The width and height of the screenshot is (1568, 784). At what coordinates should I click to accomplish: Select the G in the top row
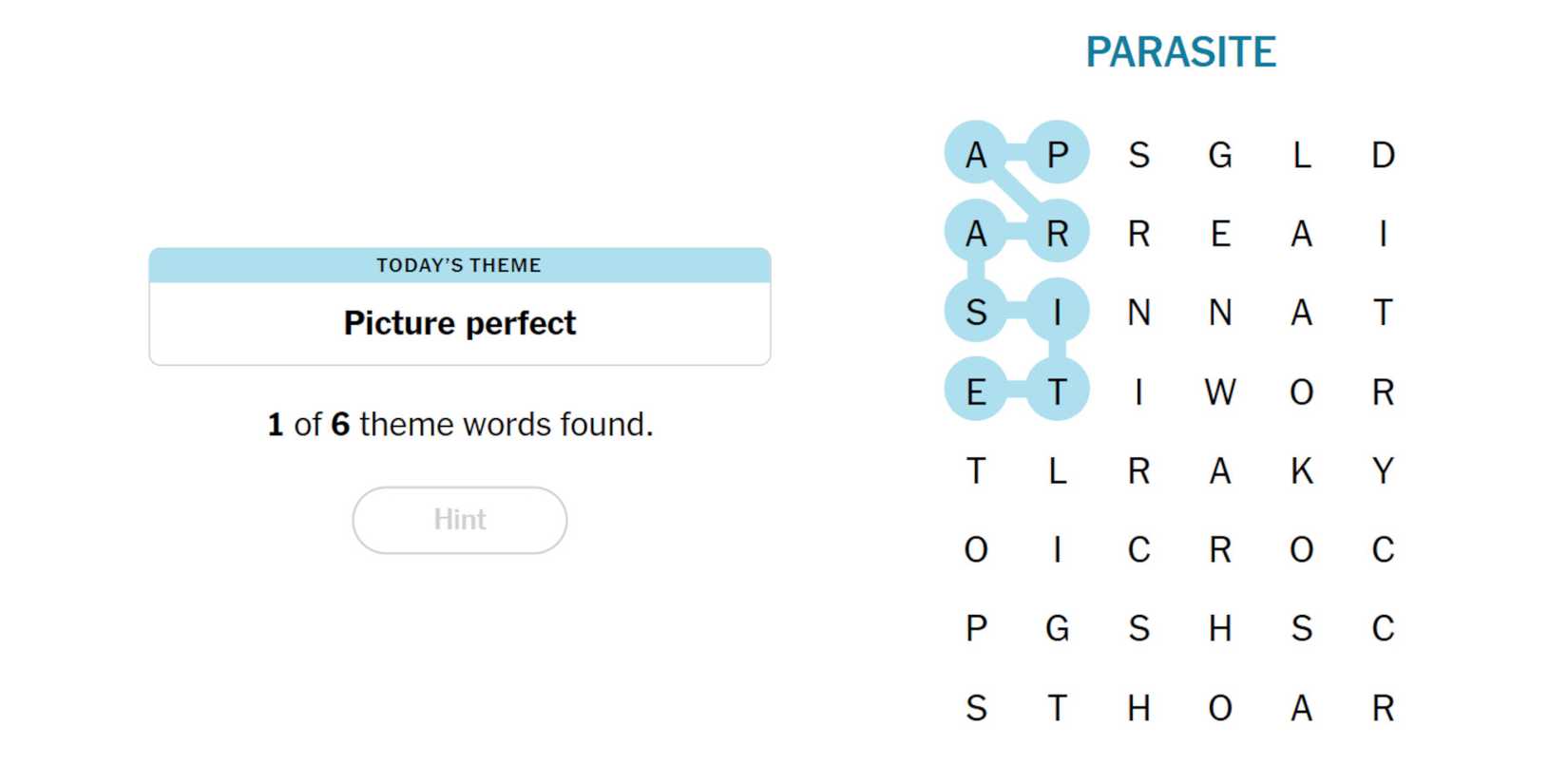tap(1220, 154)
